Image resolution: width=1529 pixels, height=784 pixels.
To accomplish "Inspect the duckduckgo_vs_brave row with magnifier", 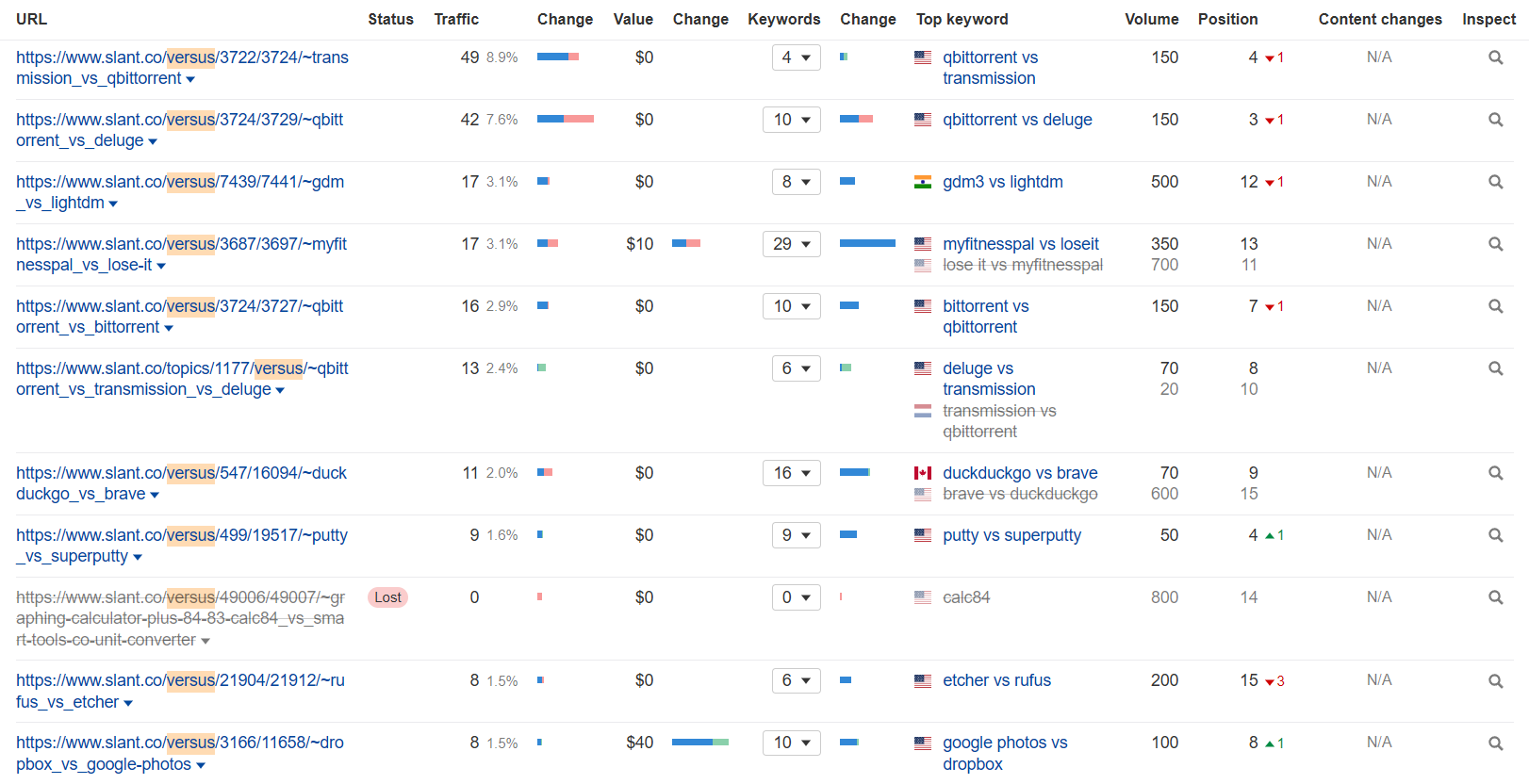I will click(x=1495, y=473).
